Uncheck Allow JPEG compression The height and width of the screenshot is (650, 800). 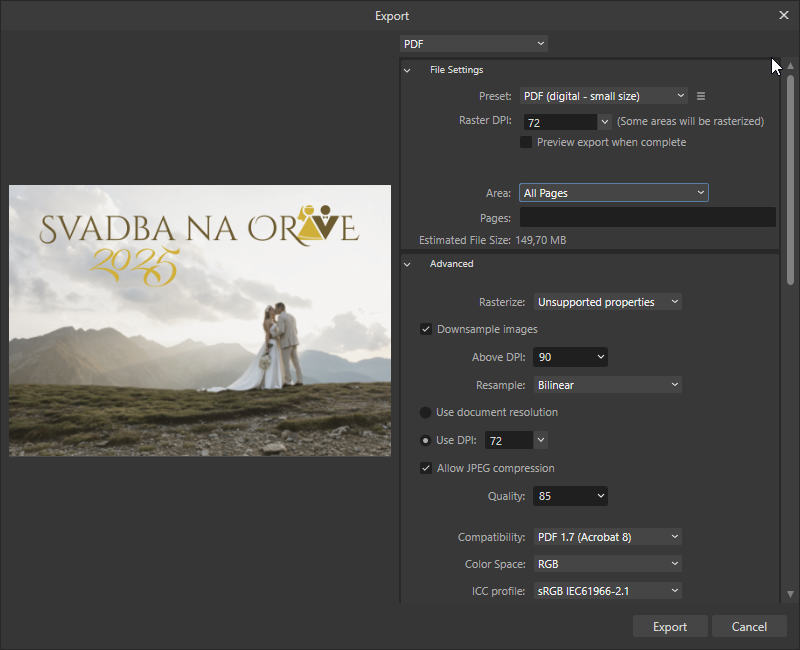[x=427, y=468]
